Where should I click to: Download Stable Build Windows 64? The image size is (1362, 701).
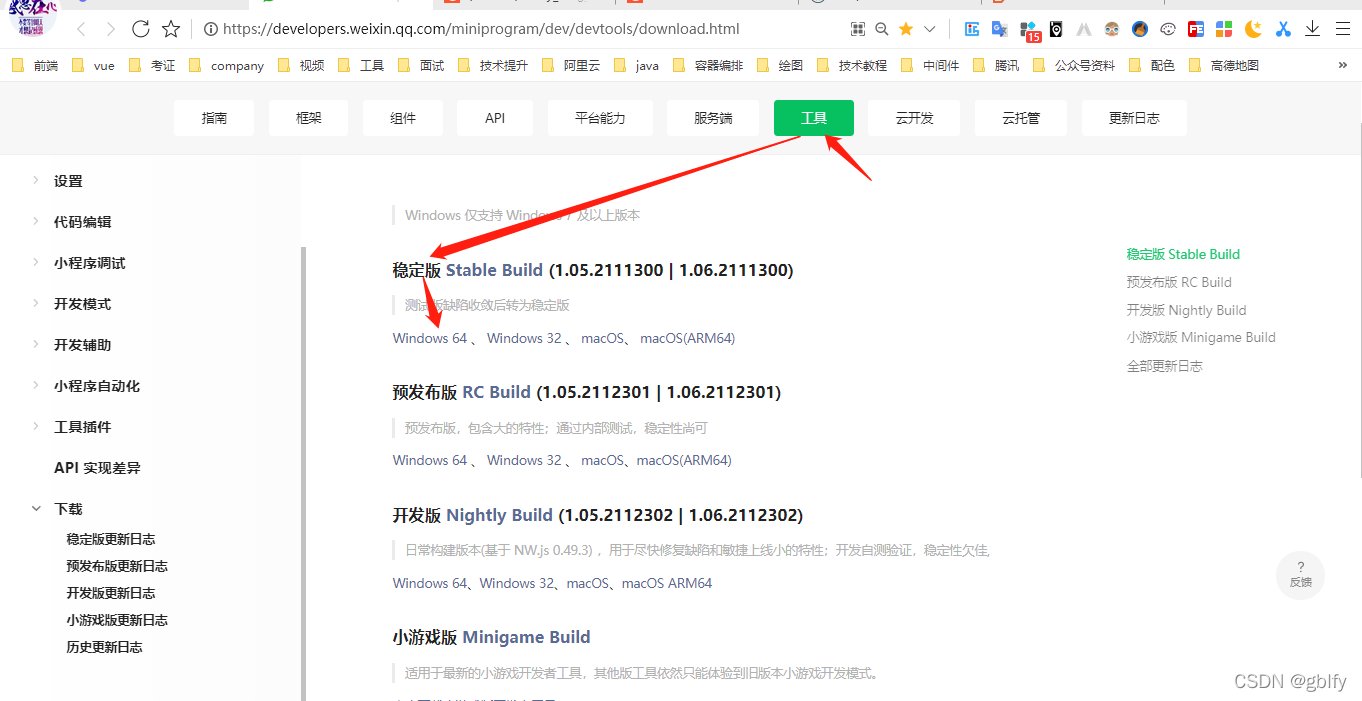coord(430,338)
